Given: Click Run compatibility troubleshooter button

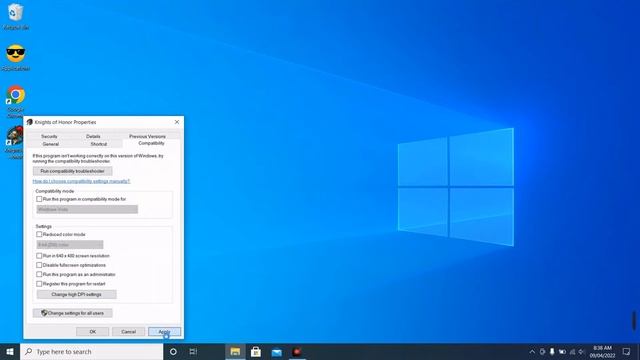Looking at the screenshot, I should pos(72,171).
